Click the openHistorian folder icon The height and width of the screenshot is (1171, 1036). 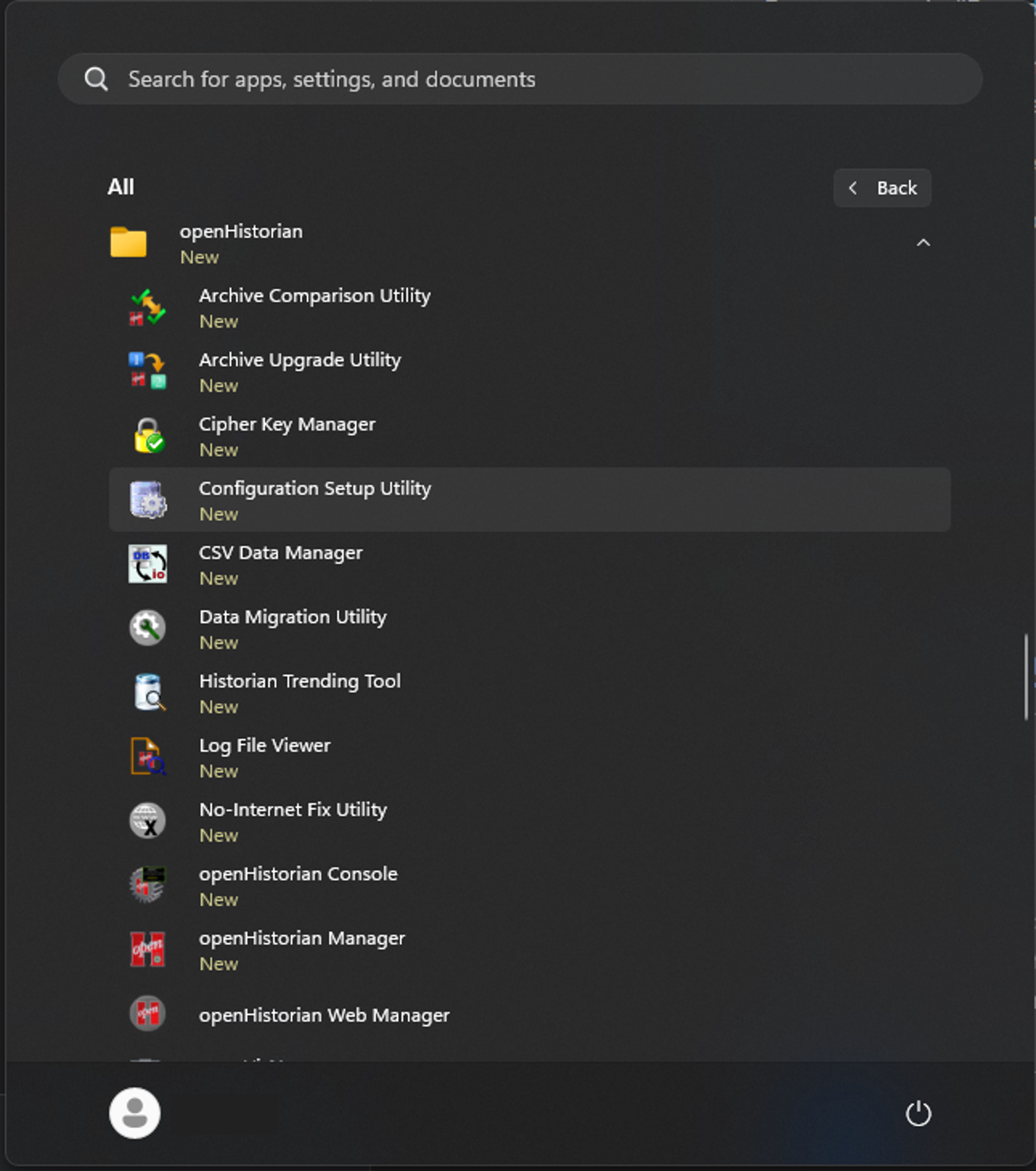tap(128, 242)
